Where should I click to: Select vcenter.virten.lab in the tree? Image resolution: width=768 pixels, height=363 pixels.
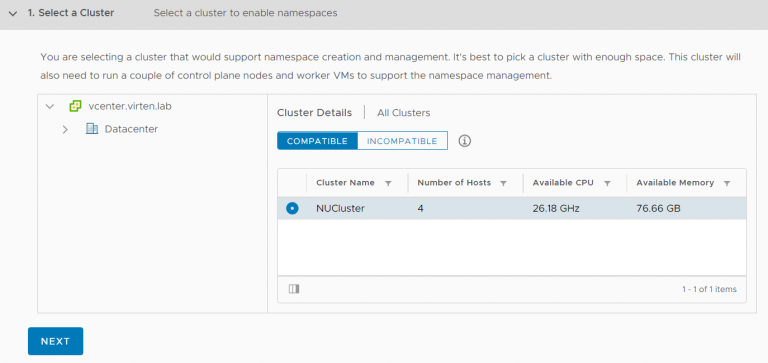point(130,106)
